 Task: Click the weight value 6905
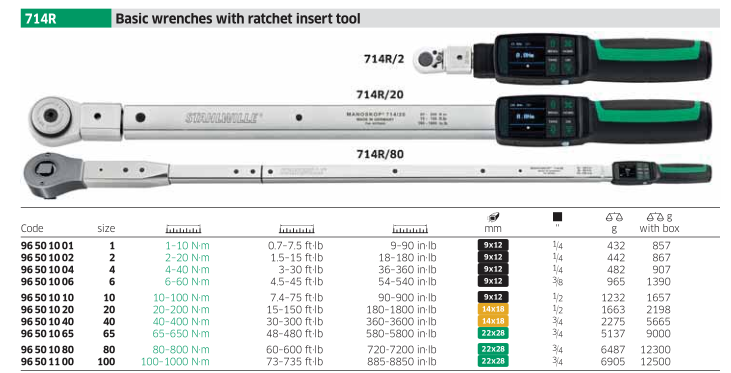613,362
